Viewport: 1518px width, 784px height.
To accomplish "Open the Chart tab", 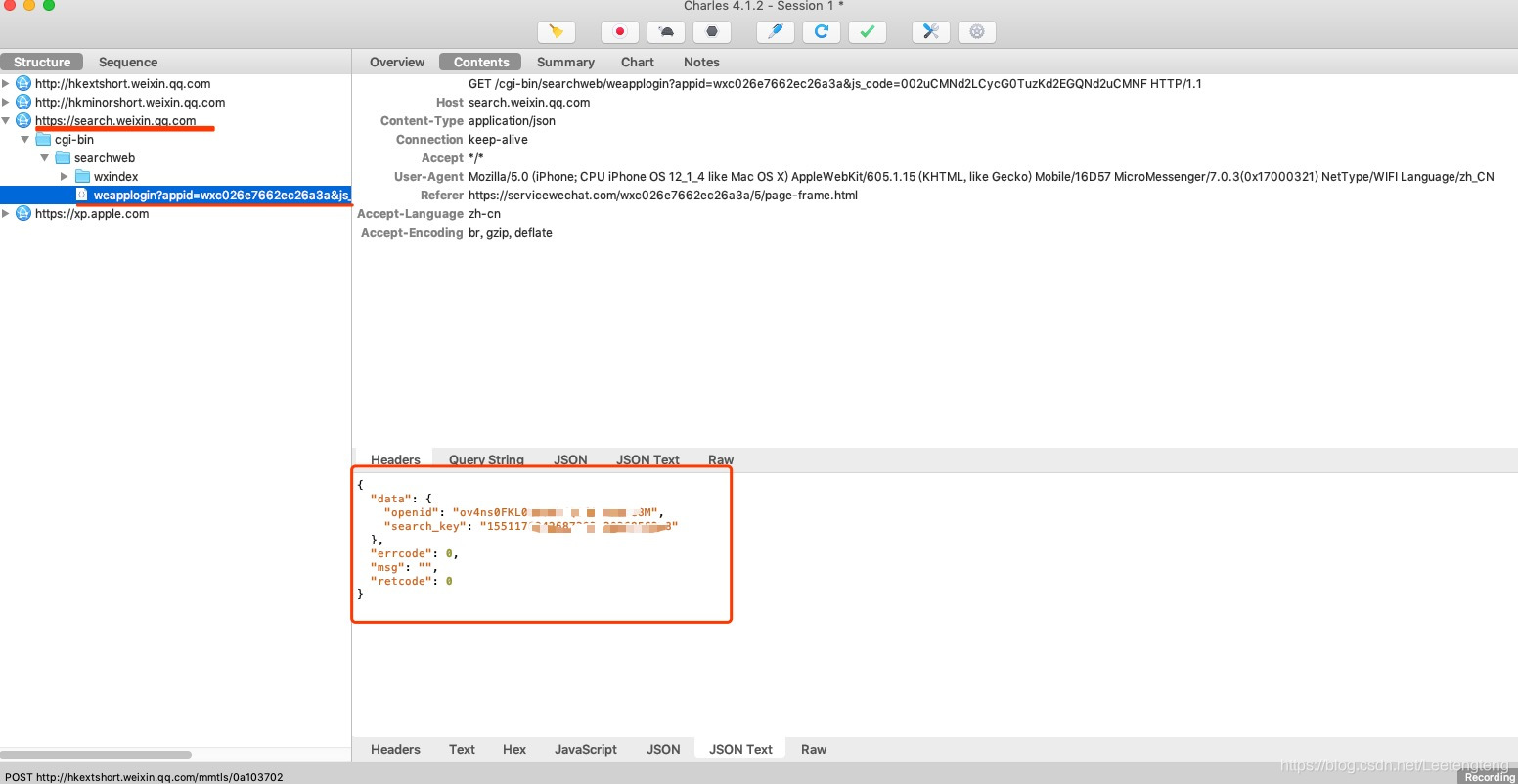I will coord(638,62).
